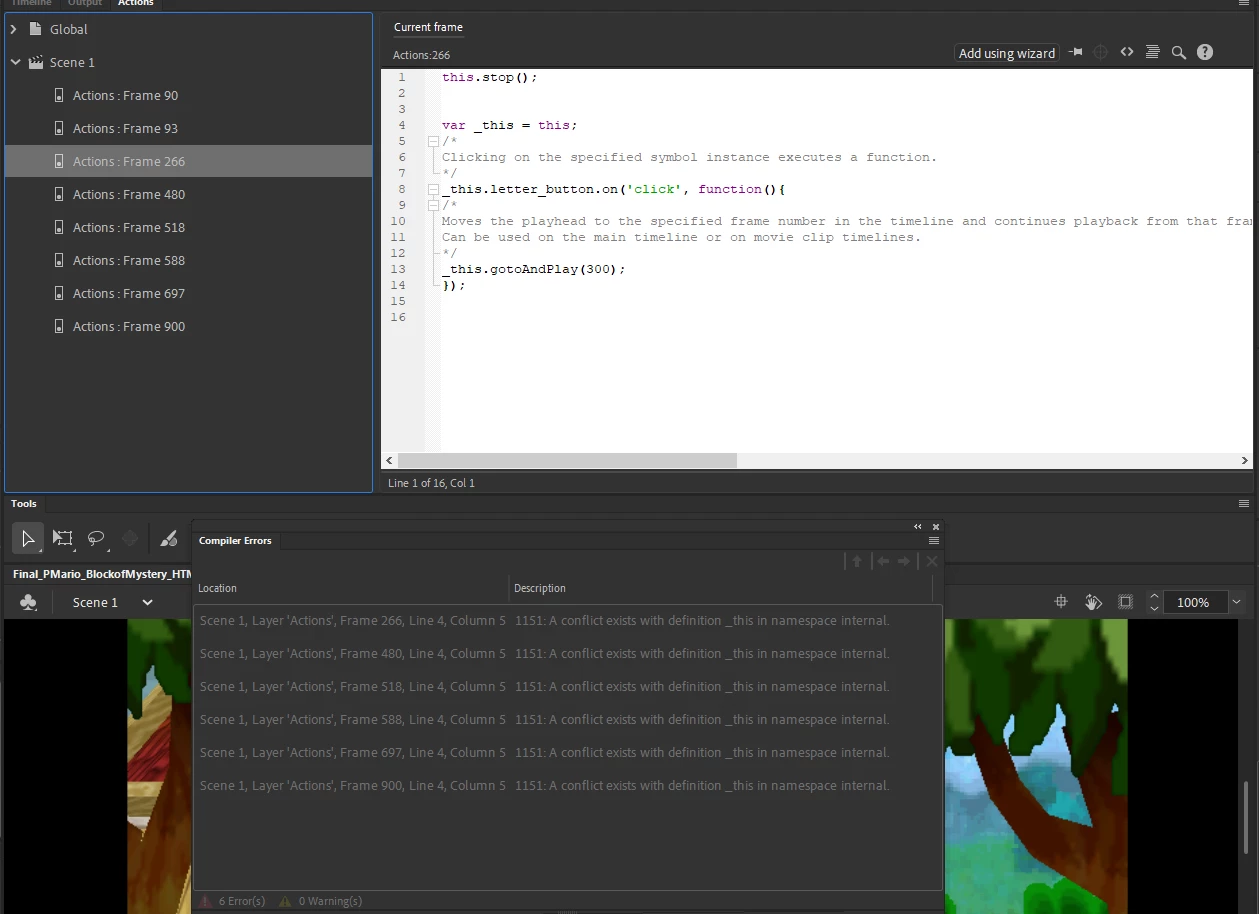Screen dimensions: 1259x914
Task: Clear compiler errors with X icon
Action: (x=932, y=562)
